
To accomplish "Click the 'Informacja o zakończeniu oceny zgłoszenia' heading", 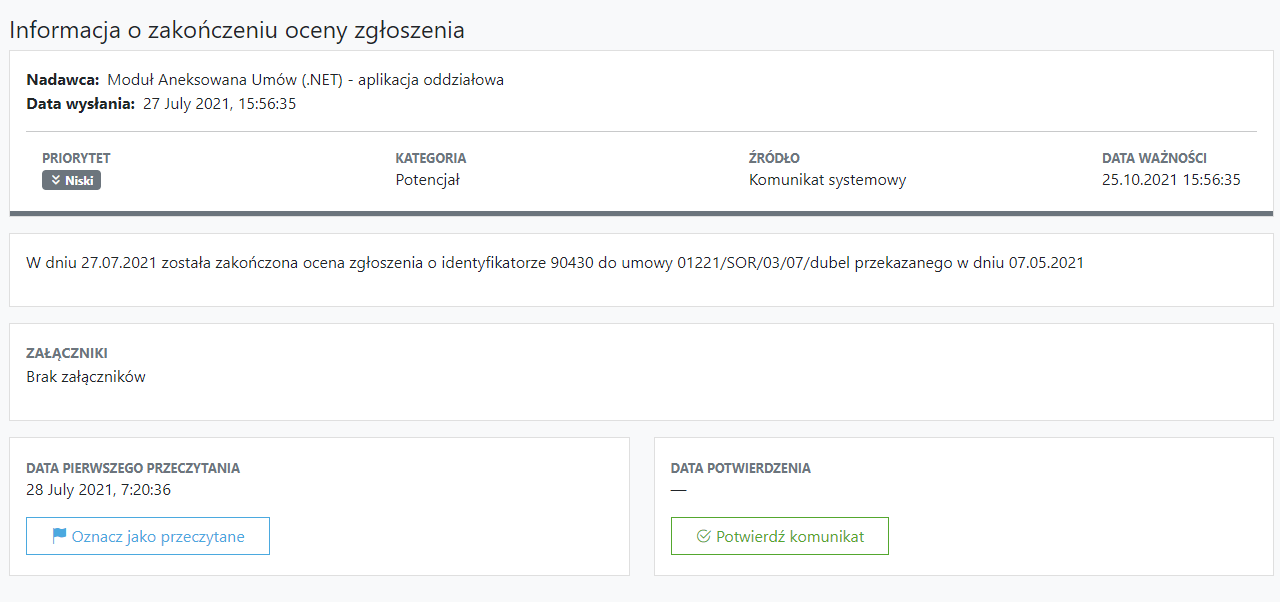I will [x=237, y=30].
